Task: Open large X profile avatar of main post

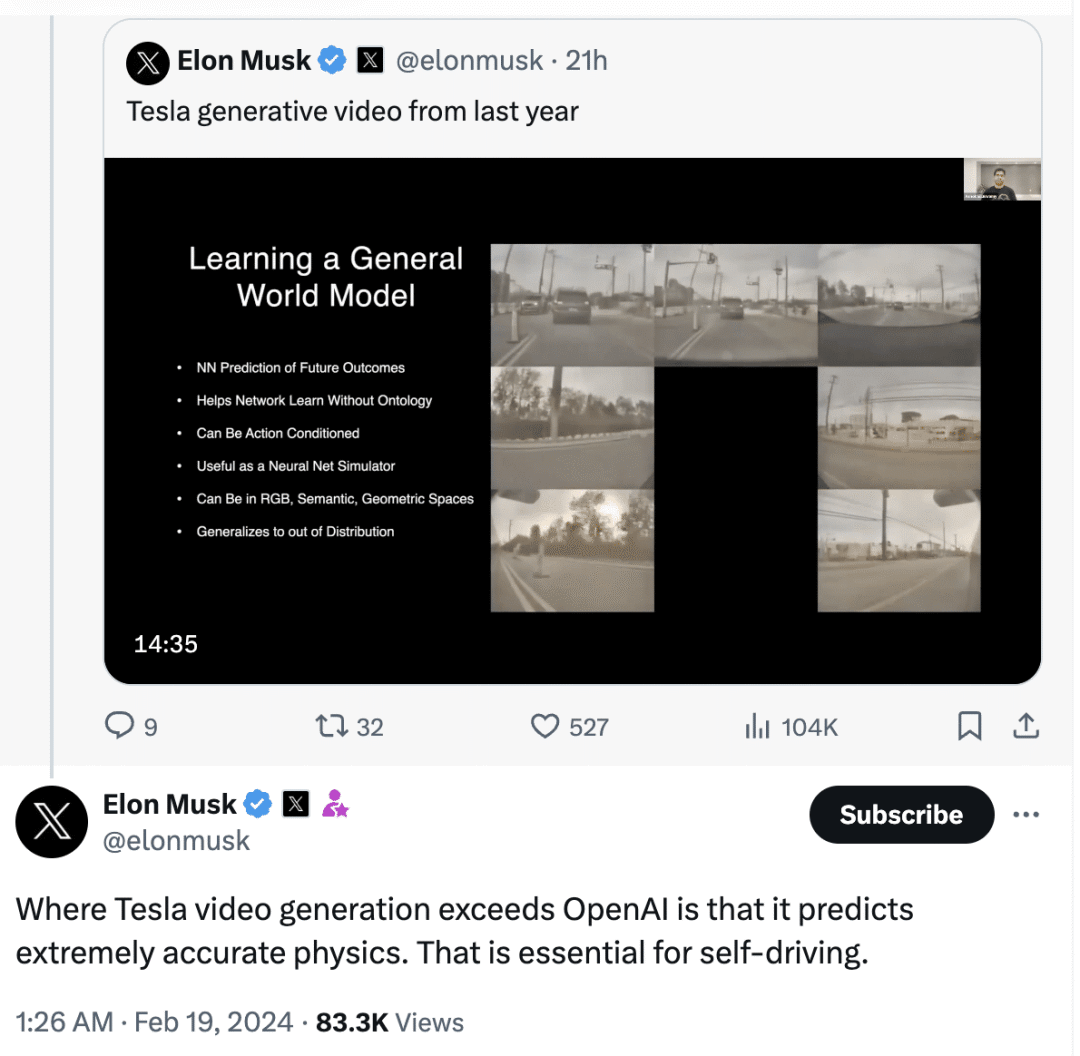Action: [52, 821]
